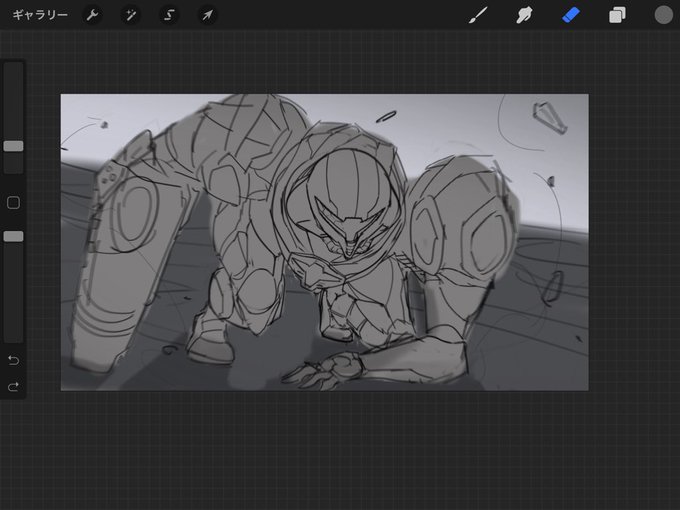680x510 pixels.
Task: Tap the square modify button on sidebar
Action: point(13,203)
